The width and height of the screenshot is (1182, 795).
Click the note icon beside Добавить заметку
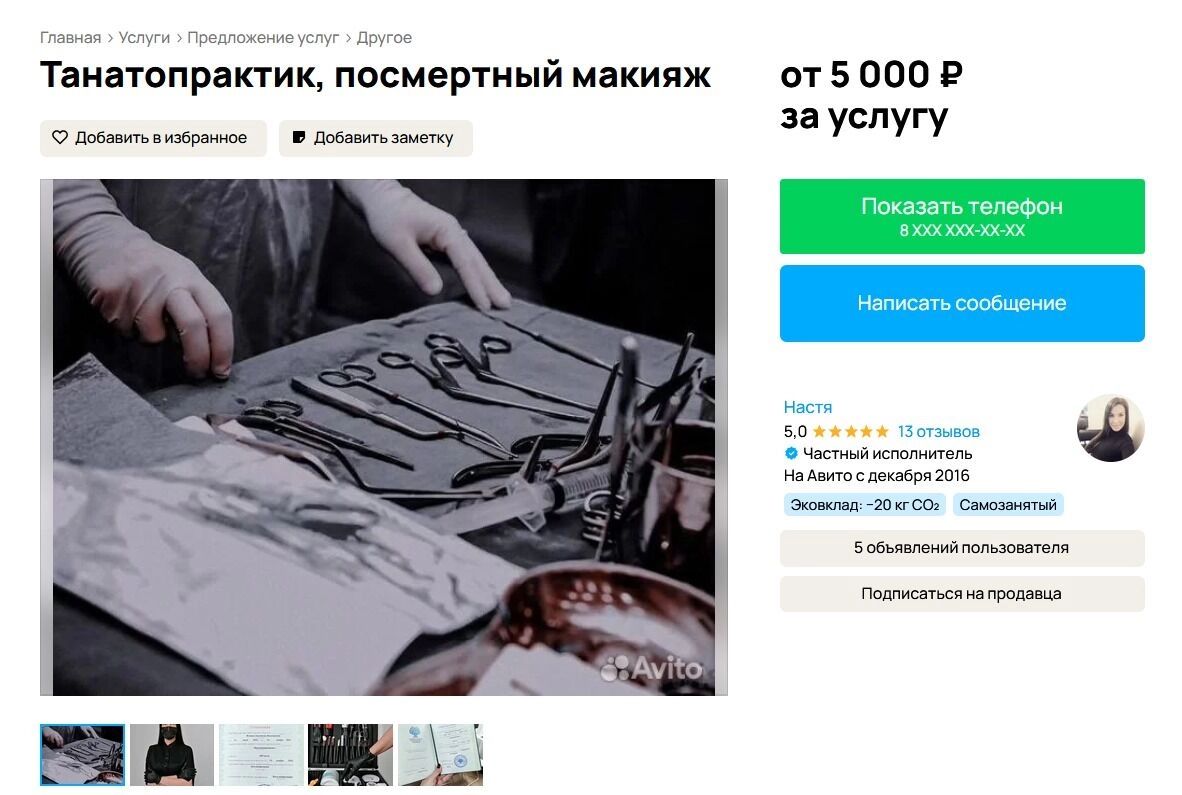(x=299, y=137)
